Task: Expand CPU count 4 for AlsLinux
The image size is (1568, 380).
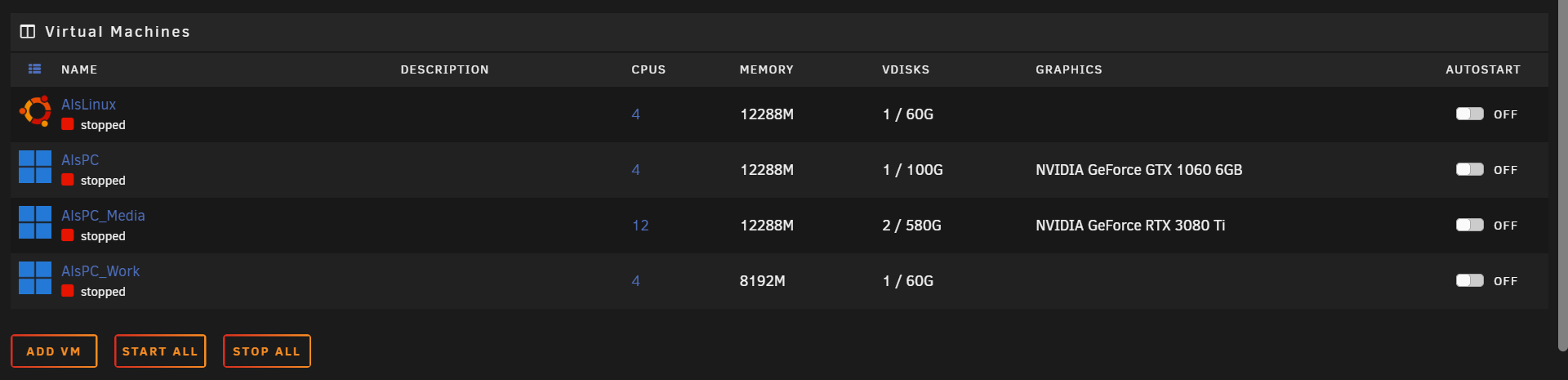Action: click(635, 114)
